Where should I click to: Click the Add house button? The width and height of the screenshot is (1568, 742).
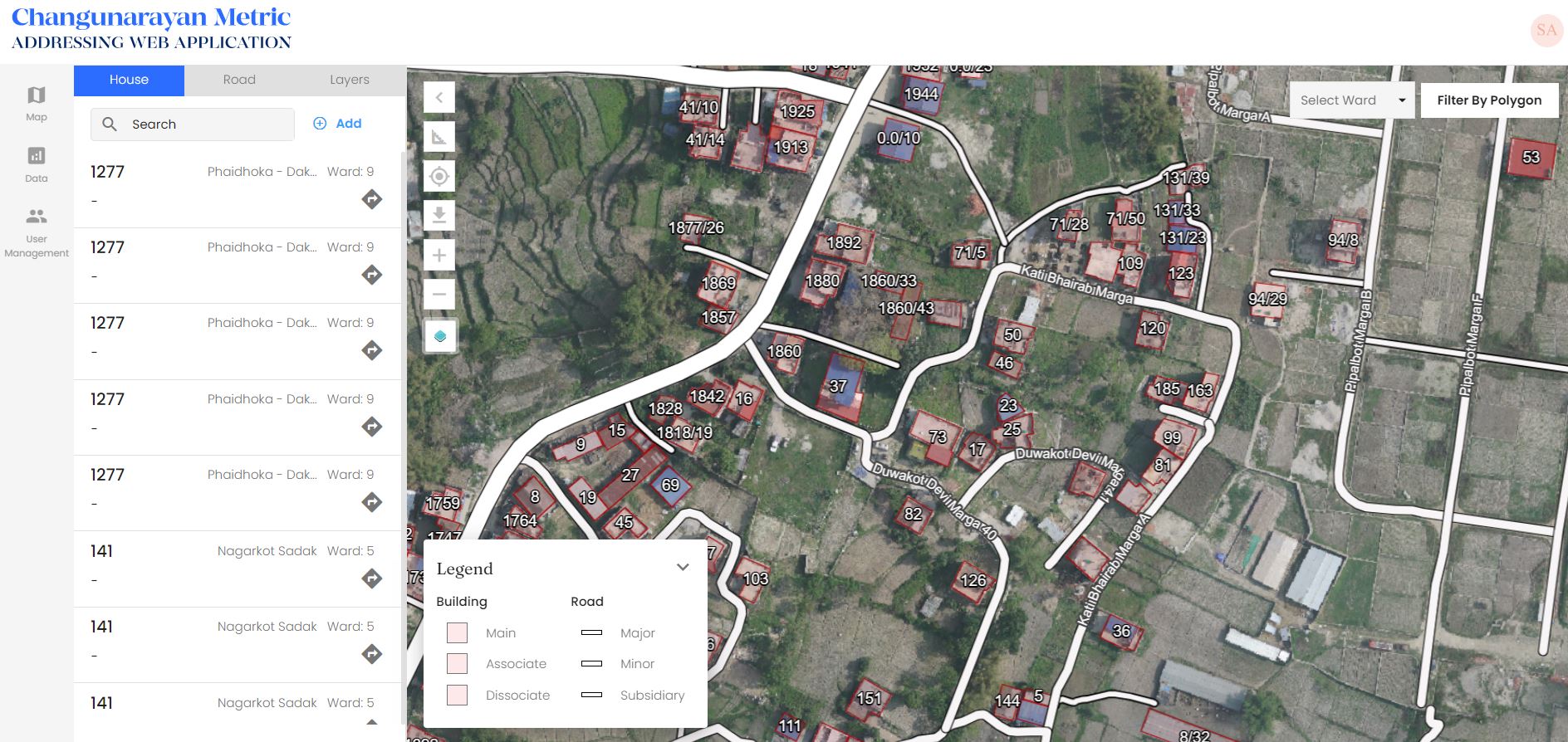[x=337, y=124]
